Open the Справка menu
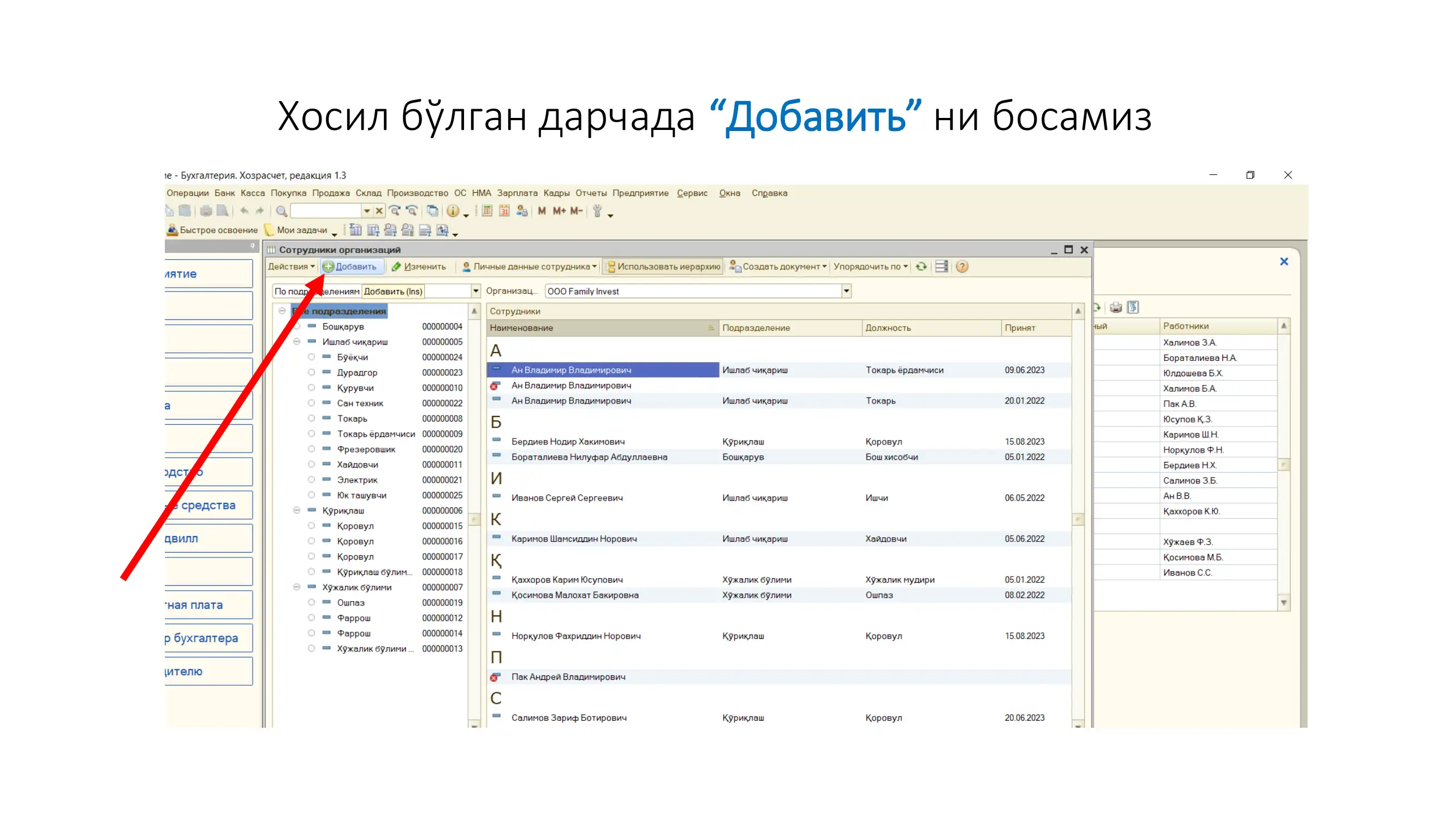Viewport: 1456px width, 819px height. [x=769, y=193]
